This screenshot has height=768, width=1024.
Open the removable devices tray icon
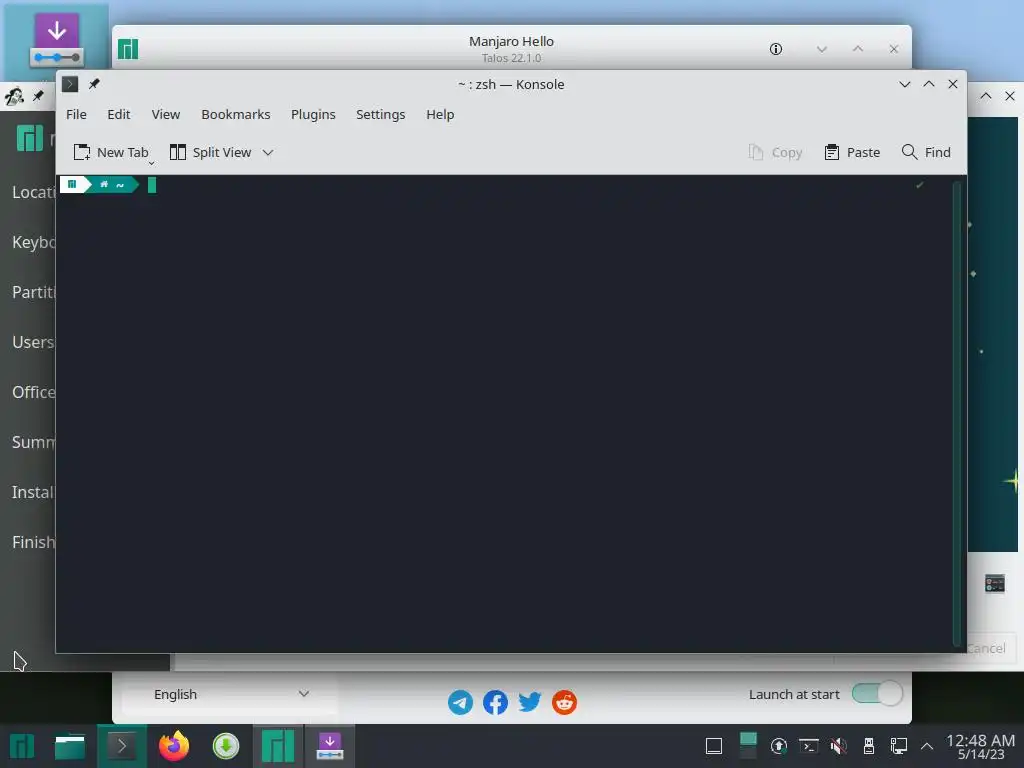[869, 745]
